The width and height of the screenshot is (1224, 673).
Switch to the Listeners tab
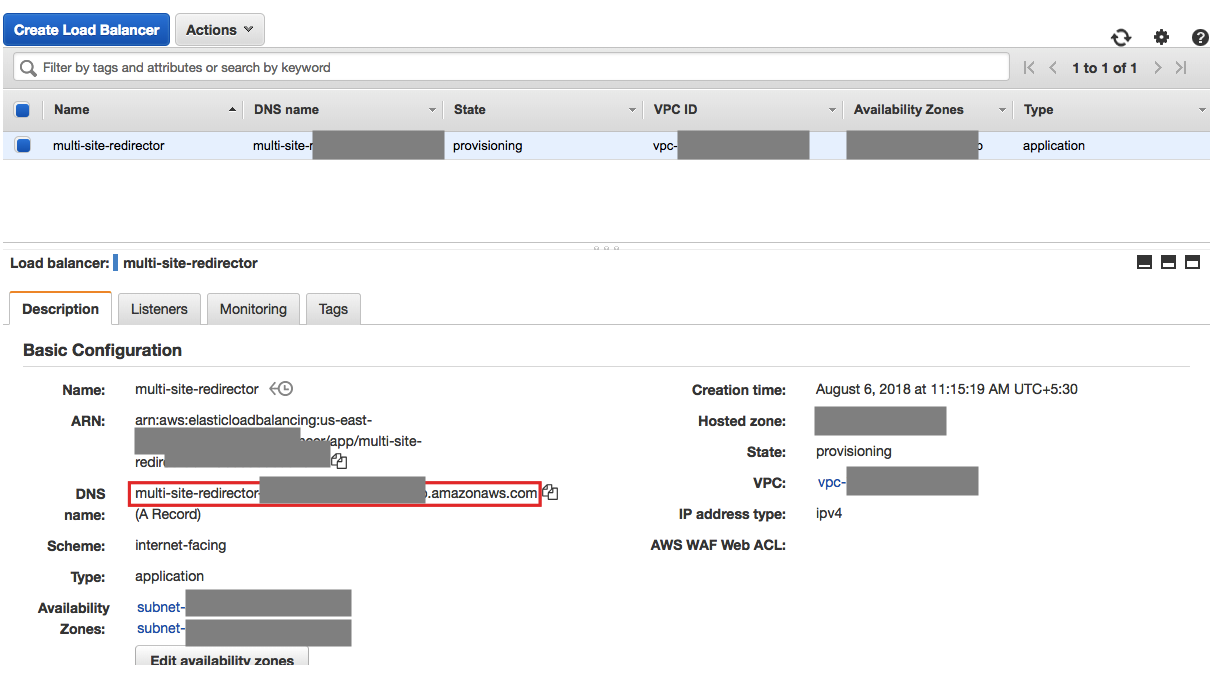(159, 309)
